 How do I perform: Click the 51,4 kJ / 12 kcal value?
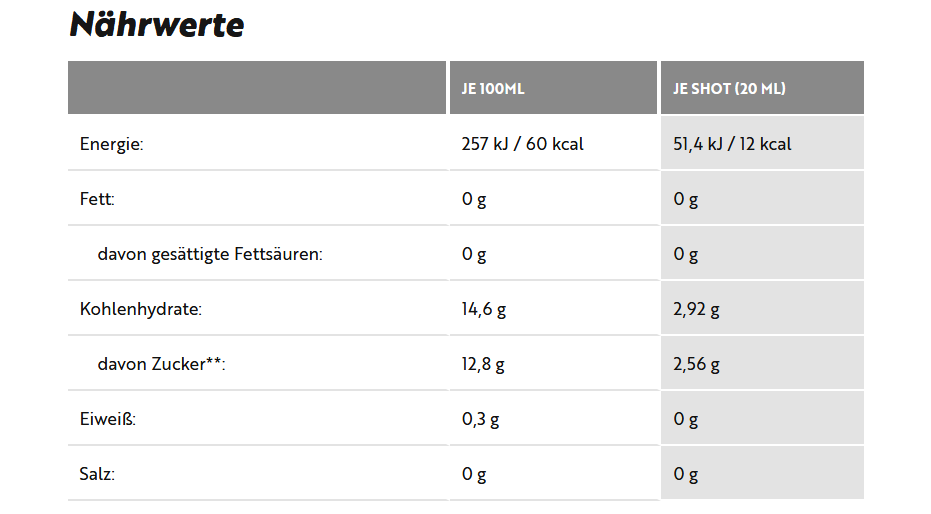(732, 144)
